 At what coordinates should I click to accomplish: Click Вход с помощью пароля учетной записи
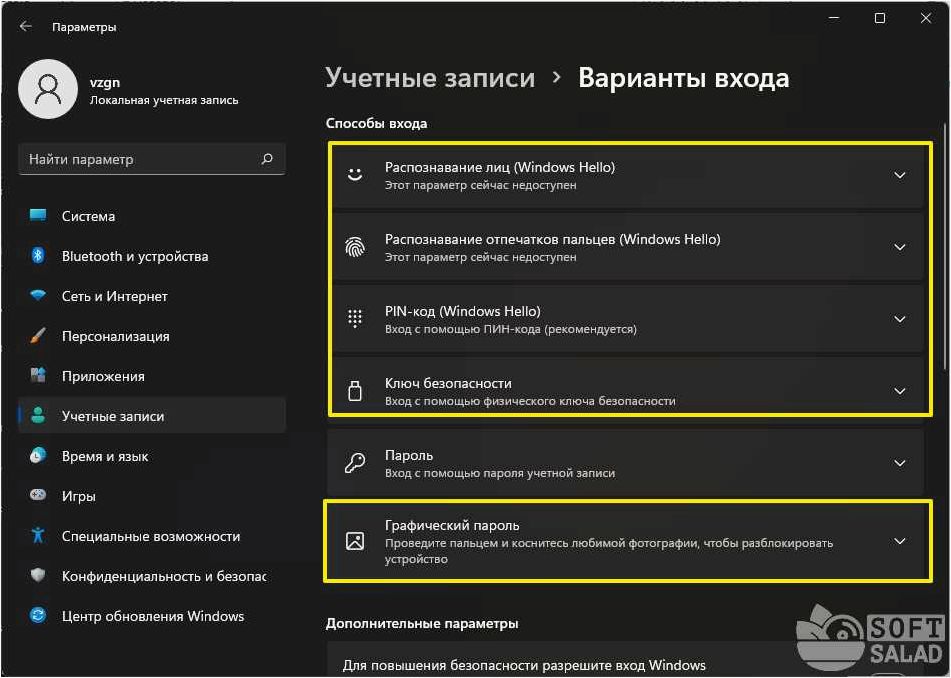pyautogui.click(x=500, y=473)
